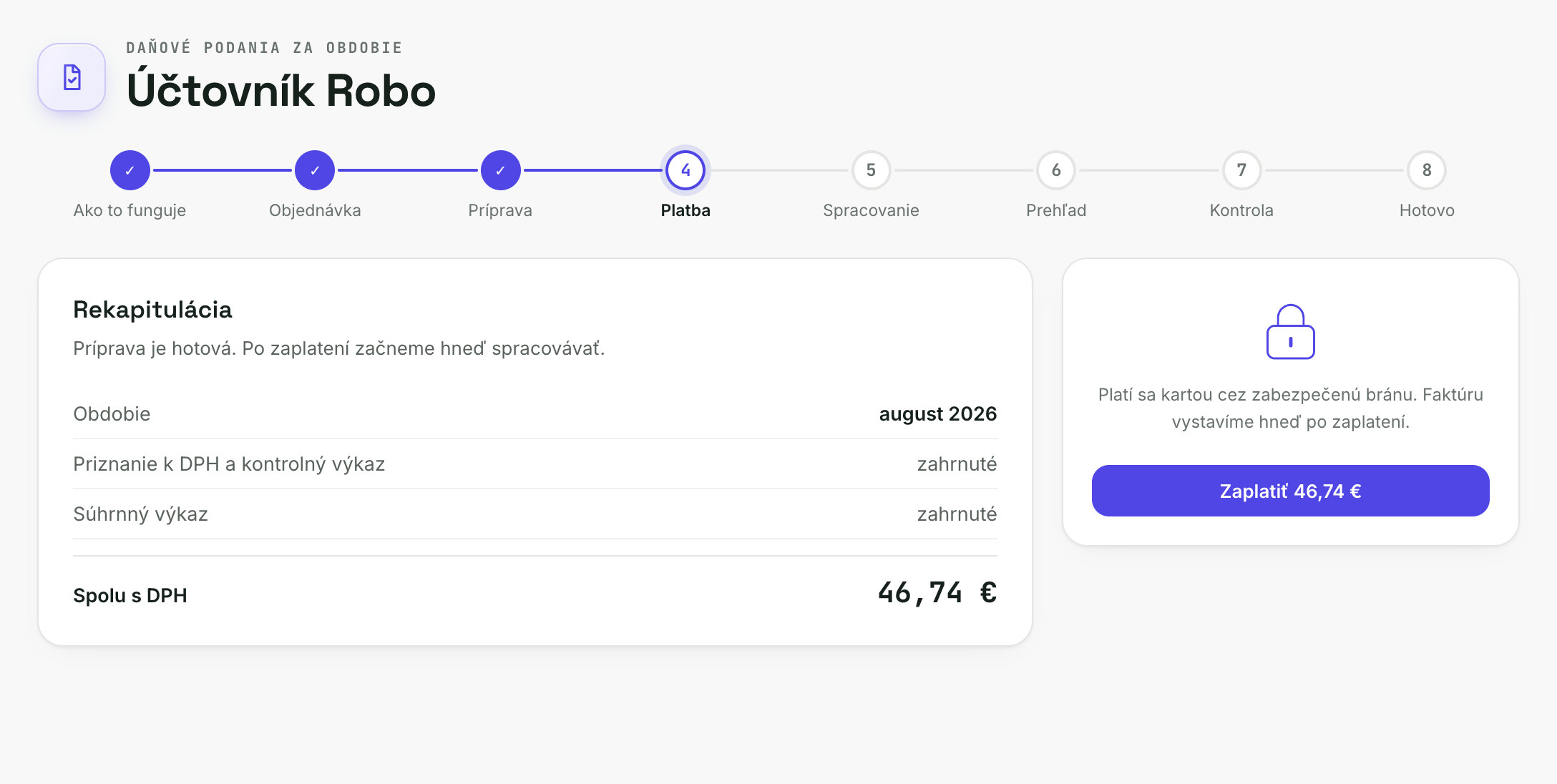Click the step 8 Hotovo circle
This screenshot has width=1557, height=784.
coord(1427,170)
